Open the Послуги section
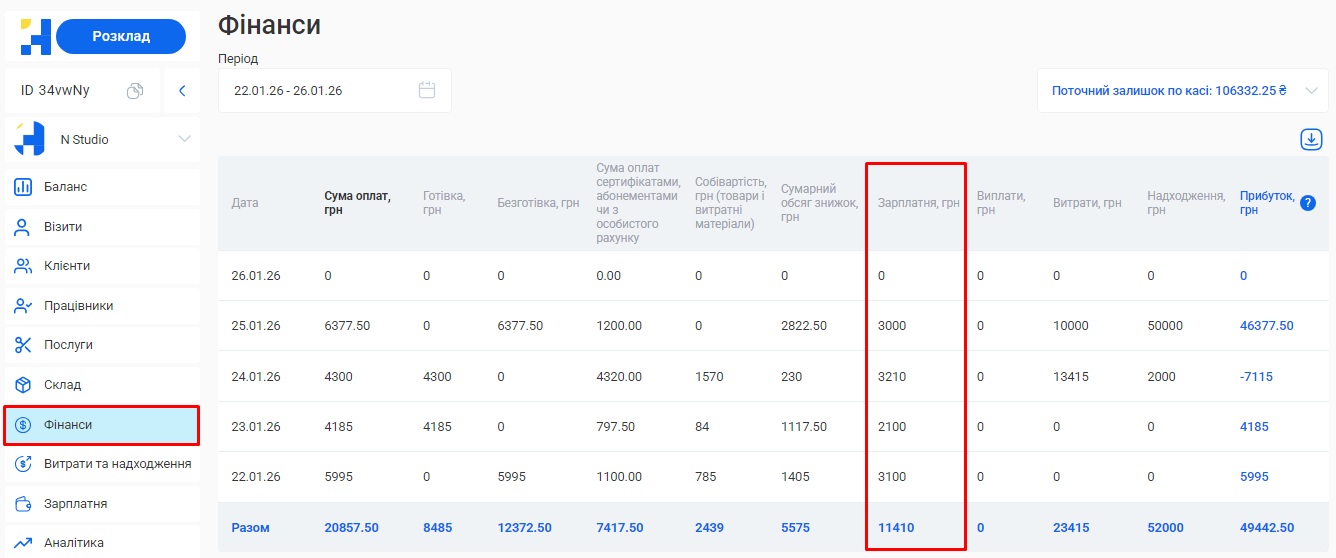The height and width of the screenshot is (558, 1336). [x=68, y=345]
